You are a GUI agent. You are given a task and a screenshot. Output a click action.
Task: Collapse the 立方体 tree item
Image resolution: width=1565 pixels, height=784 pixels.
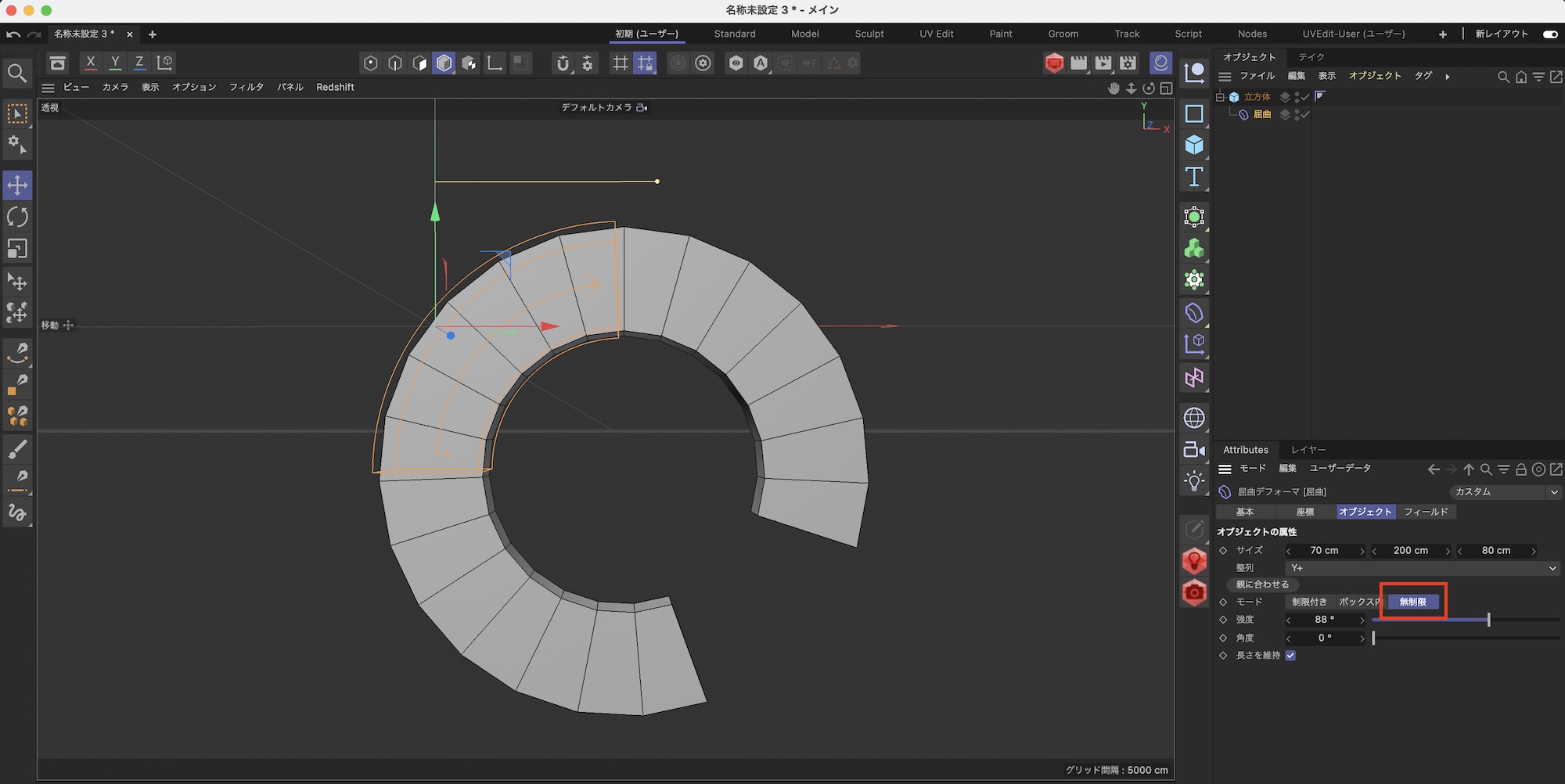pyautogui.click(x=1220, y=97)
